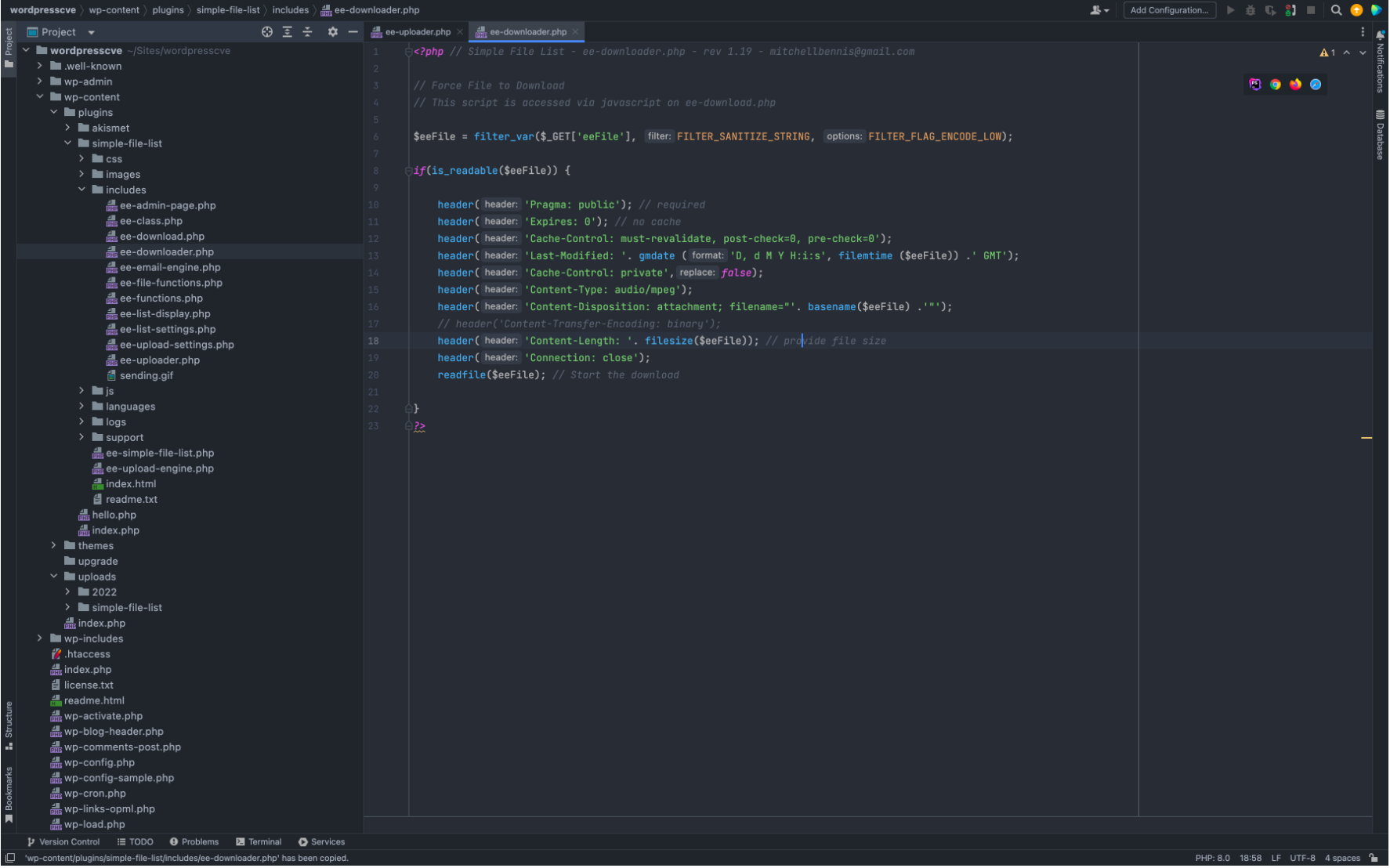This screenshot has height=868, width=1390.
Task: Click the Debug bug icon in toolbar
Action: 1251,10
